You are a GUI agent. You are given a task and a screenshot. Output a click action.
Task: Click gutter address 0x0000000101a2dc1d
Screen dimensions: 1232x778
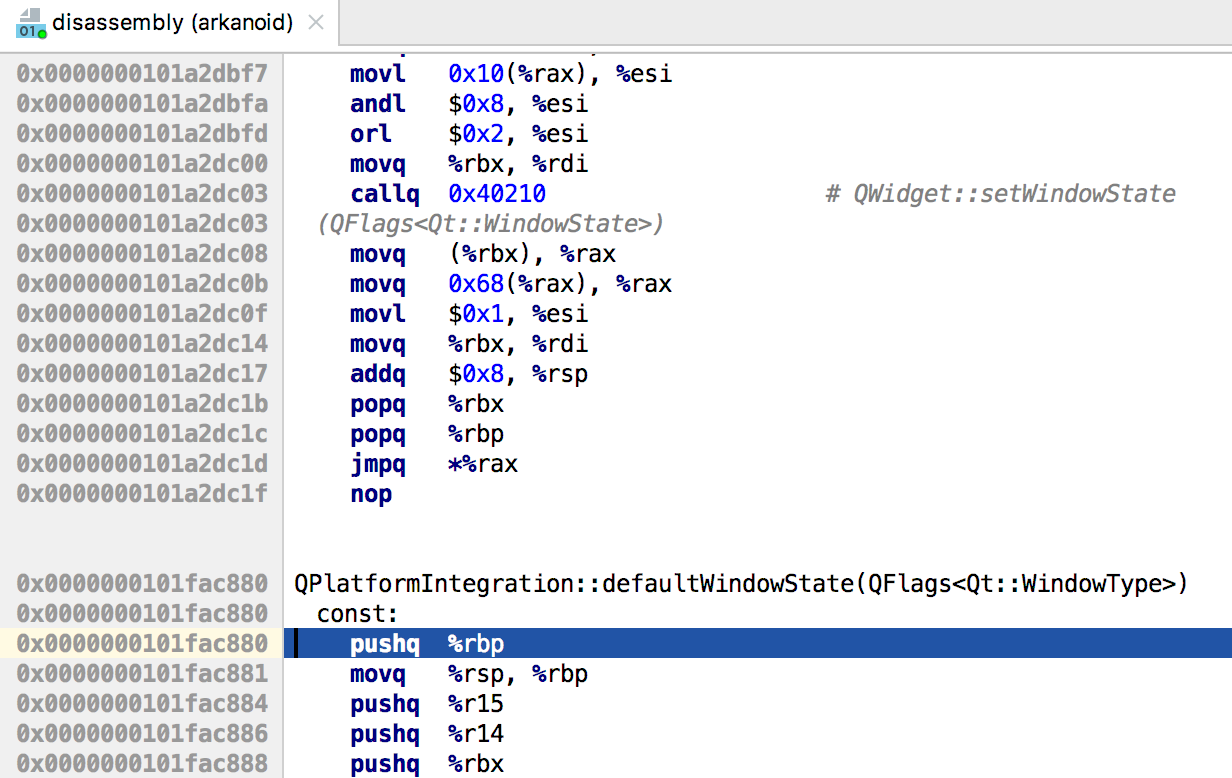coord(142,464)
